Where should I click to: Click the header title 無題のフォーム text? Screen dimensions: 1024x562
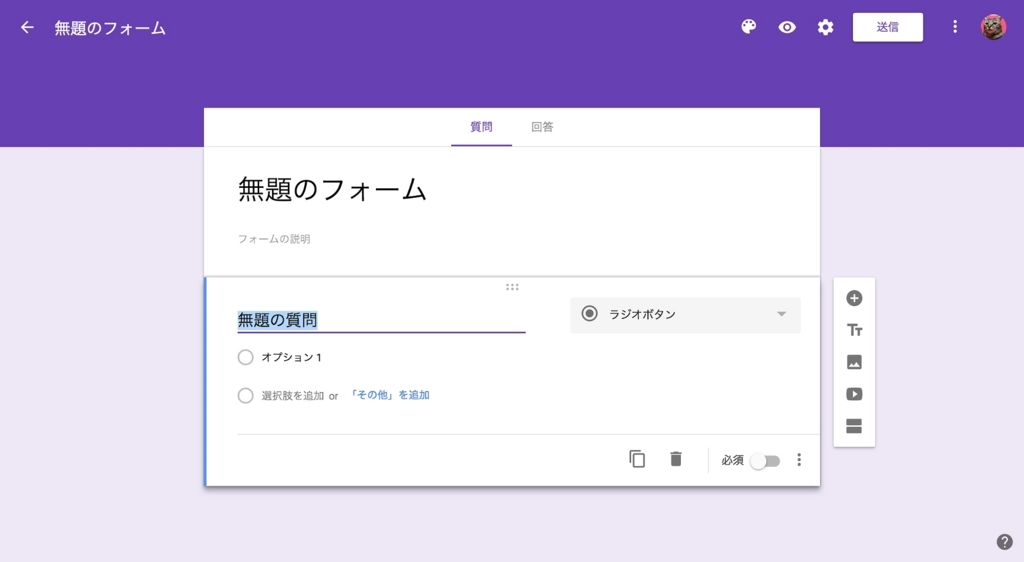tap(110, 28)
